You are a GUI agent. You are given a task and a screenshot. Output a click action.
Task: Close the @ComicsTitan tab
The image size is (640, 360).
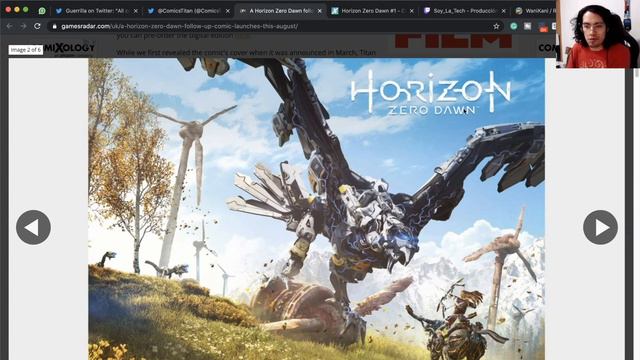point(228,11)
